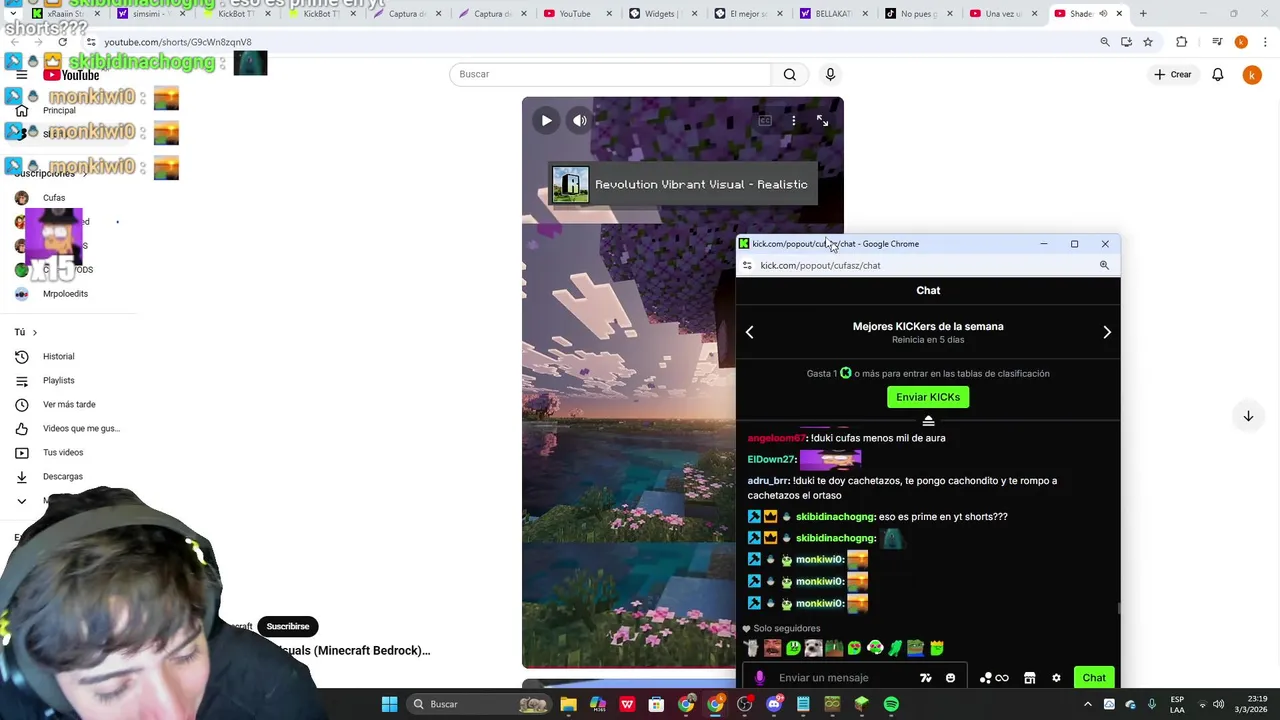Play the YouTube short video
The image size is (1280, 720).
546,121
